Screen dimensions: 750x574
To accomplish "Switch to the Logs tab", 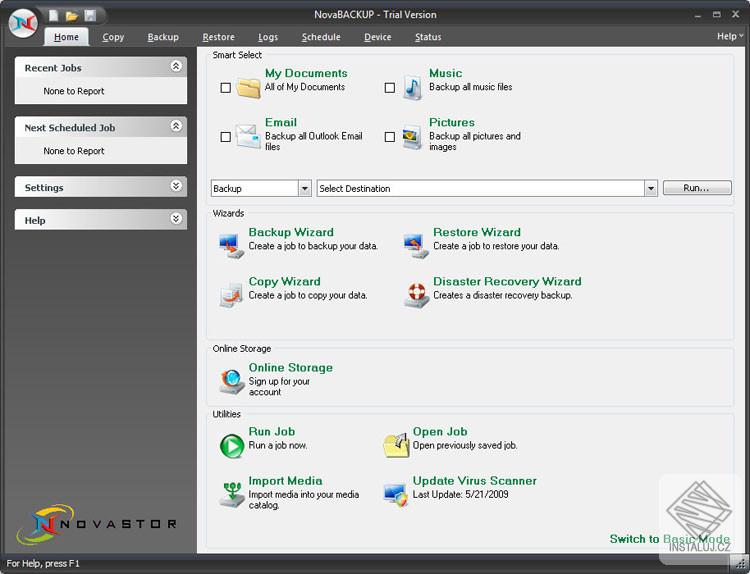I will tap(268, 37).
